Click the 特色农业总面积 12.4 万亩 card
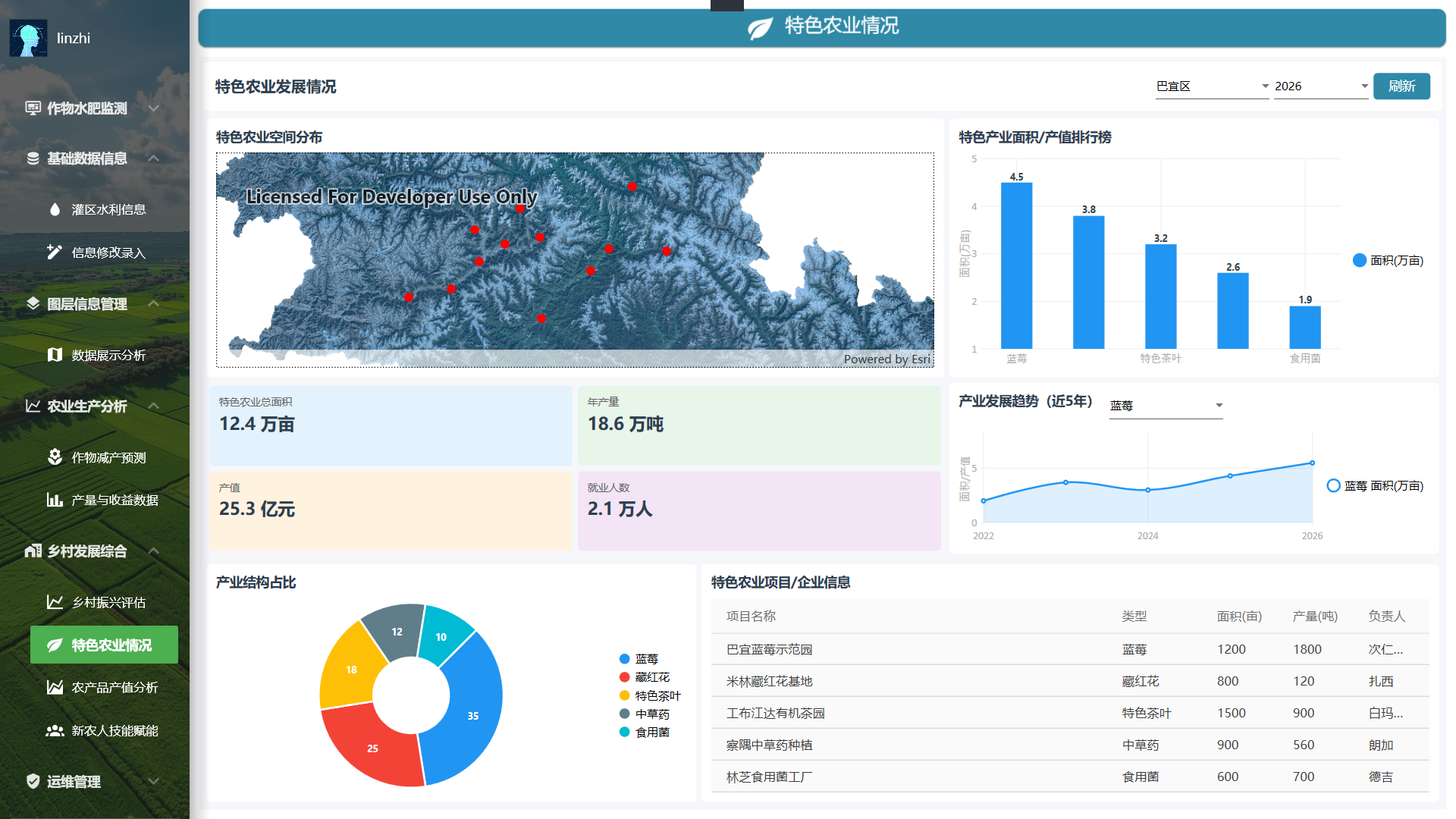 point(391,425)
